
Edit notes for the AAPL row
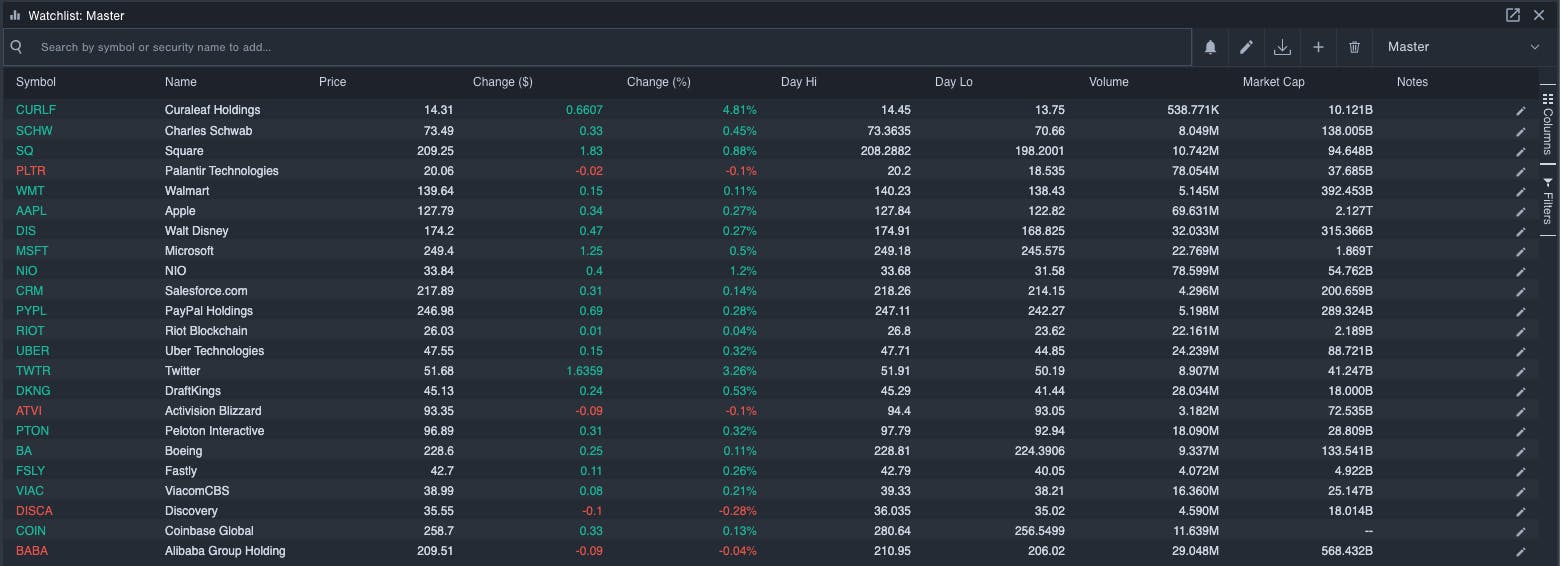(1521, 211)
